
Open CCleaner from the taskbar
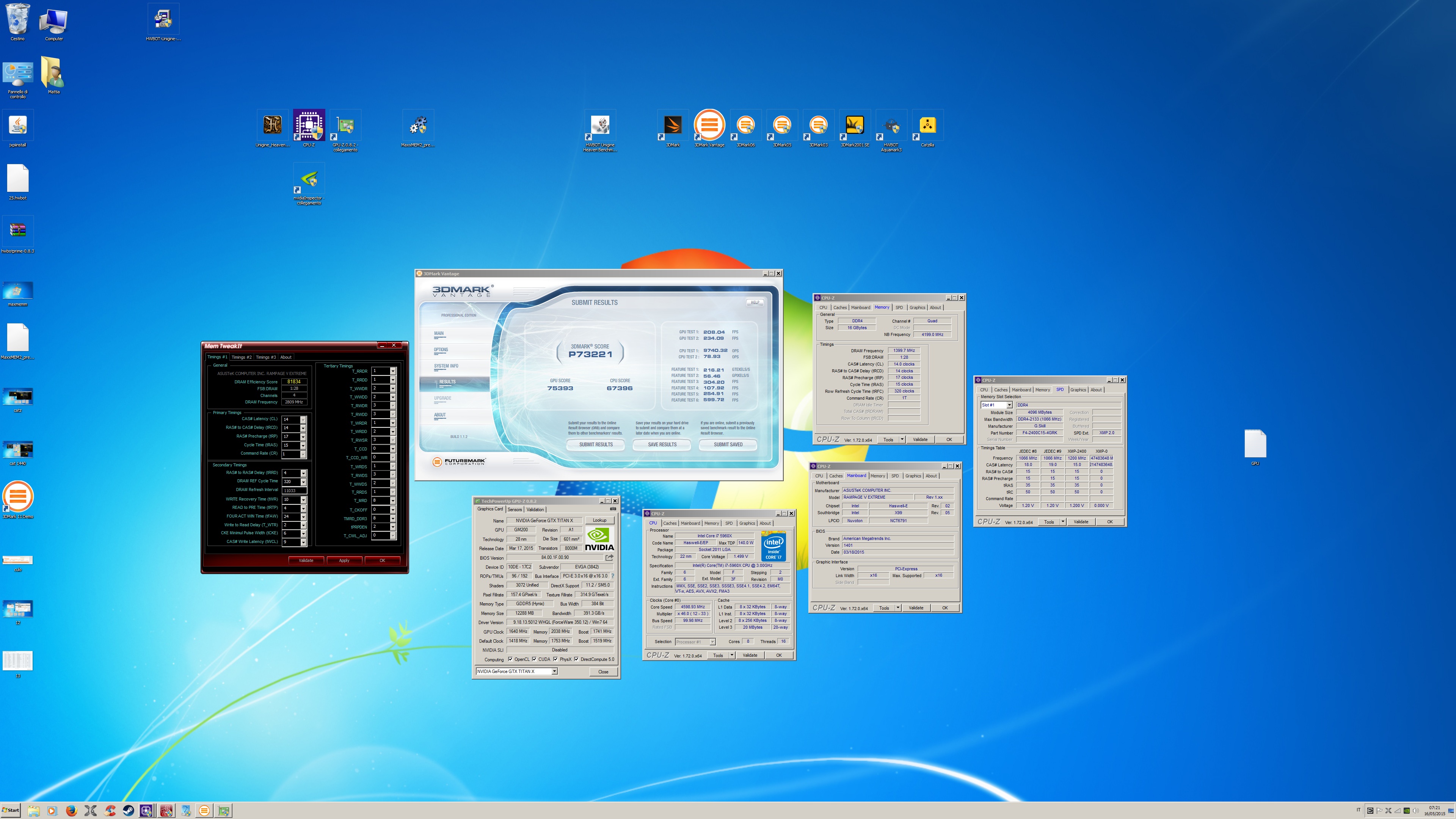click(x=110, y=811)
